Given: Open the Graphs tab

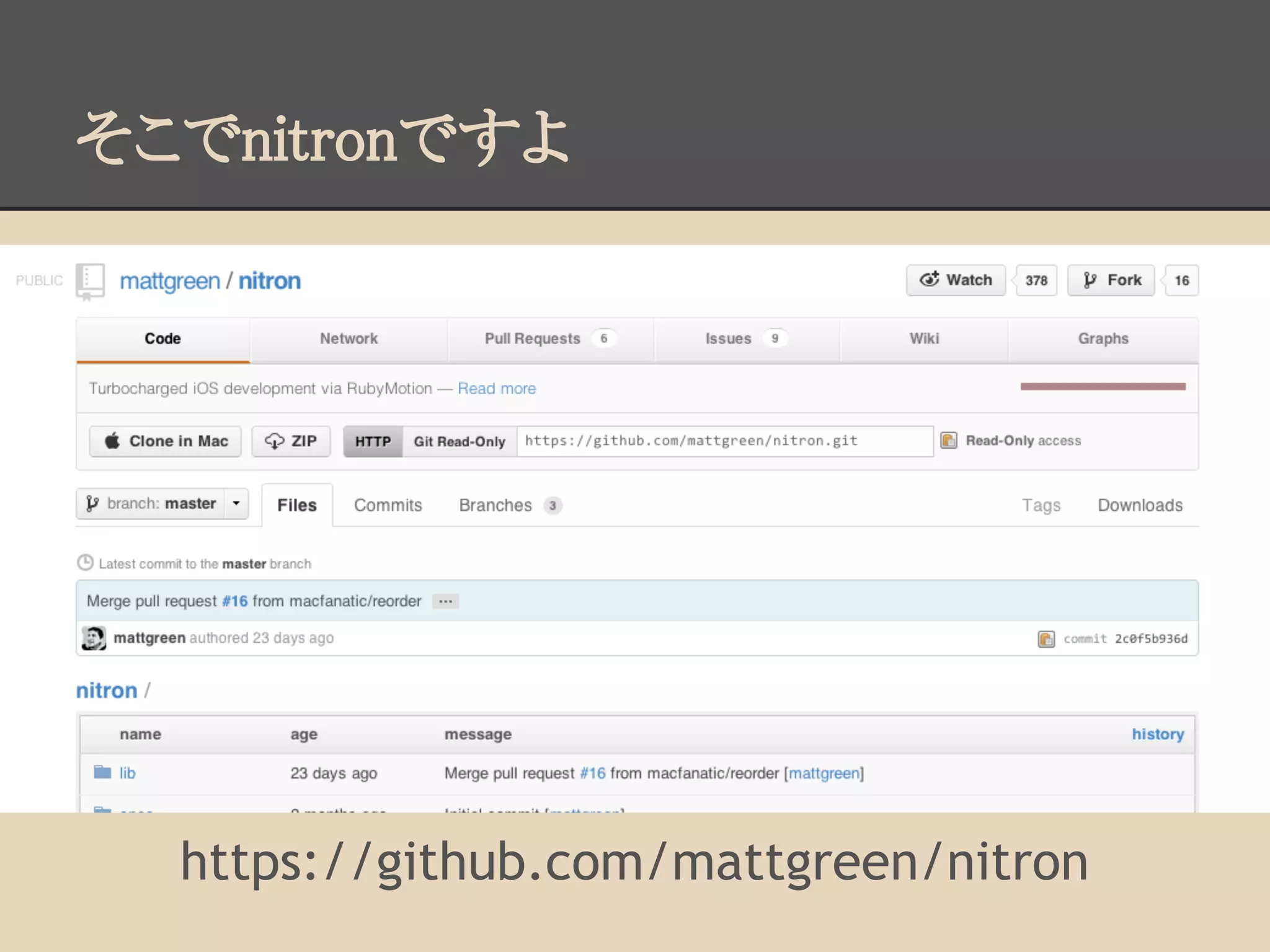Looking at the screenshot, I should click(1103, 339).
